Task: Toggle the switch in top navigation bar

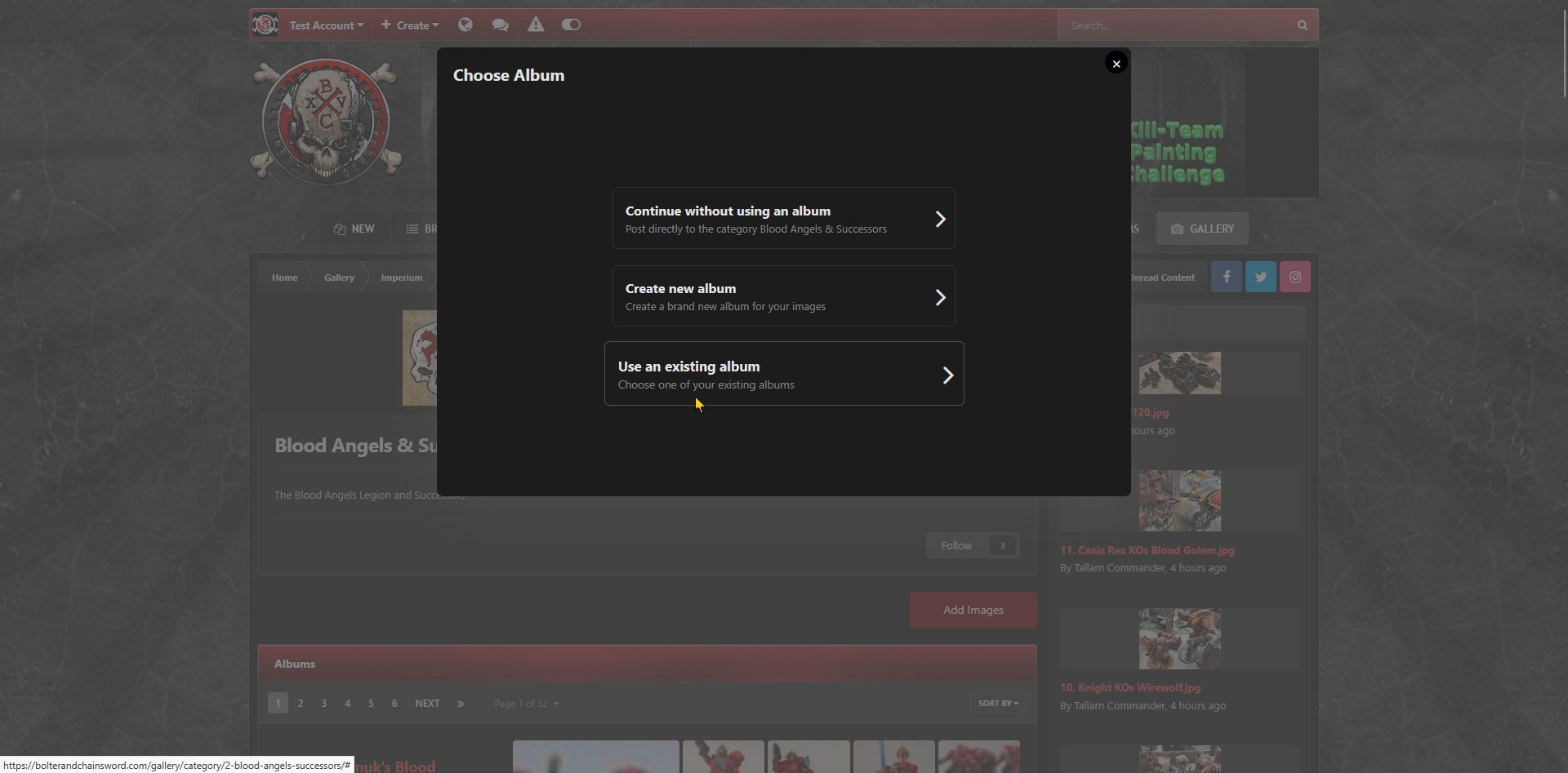Action: pos(571,25)
